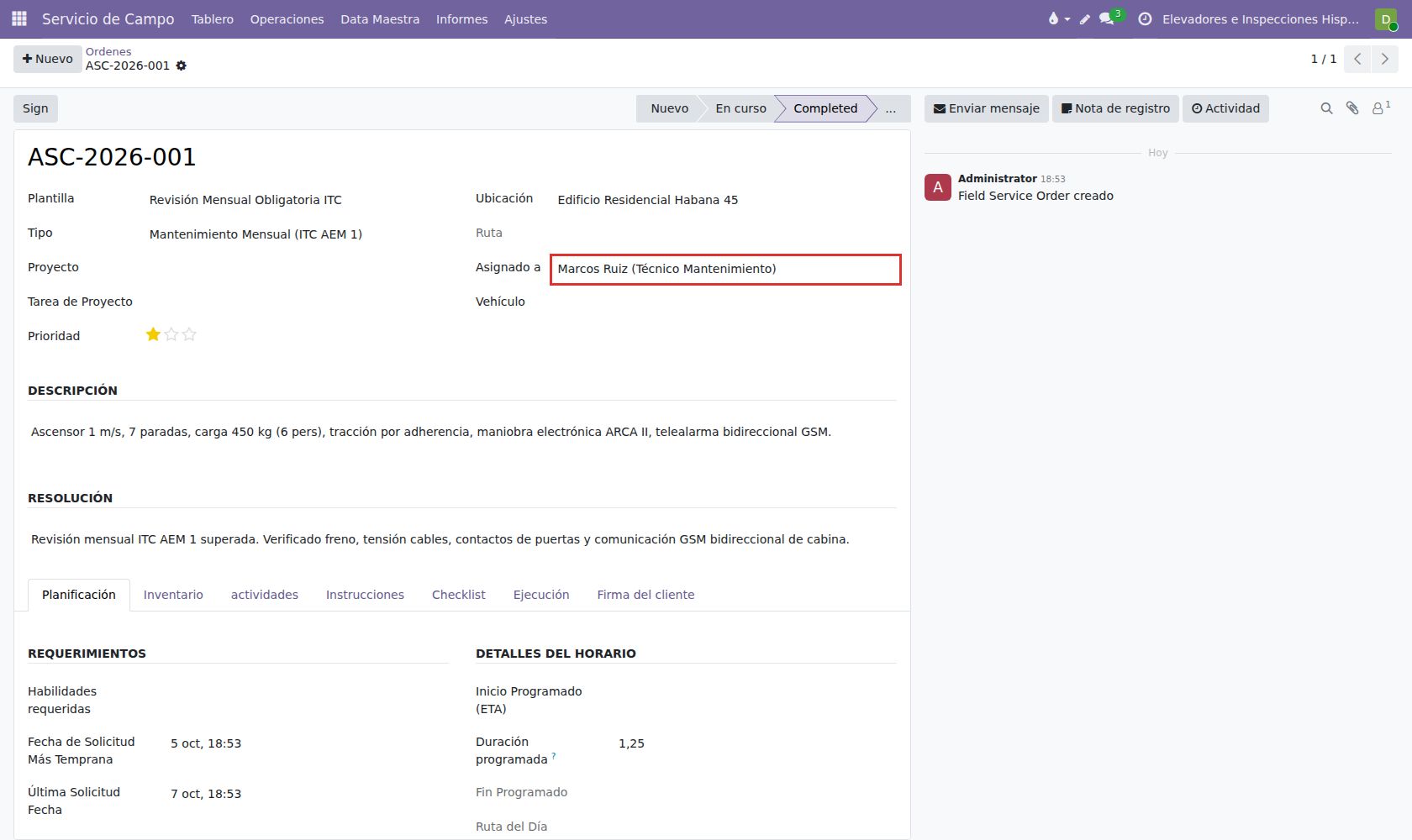Open the Operaciones menu

[287, 18]
